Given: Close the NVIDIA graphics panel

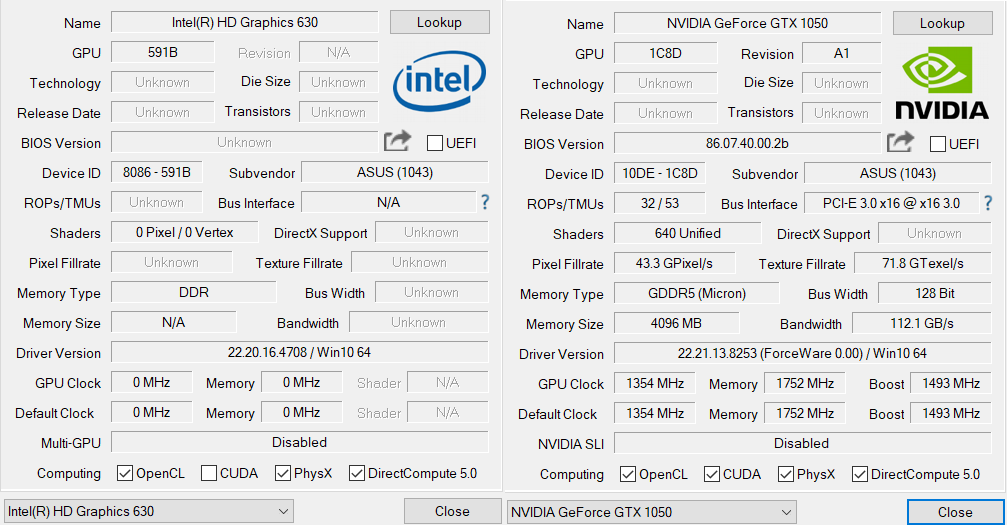Looking at the screenshot, I should click(x=955, y=513).
